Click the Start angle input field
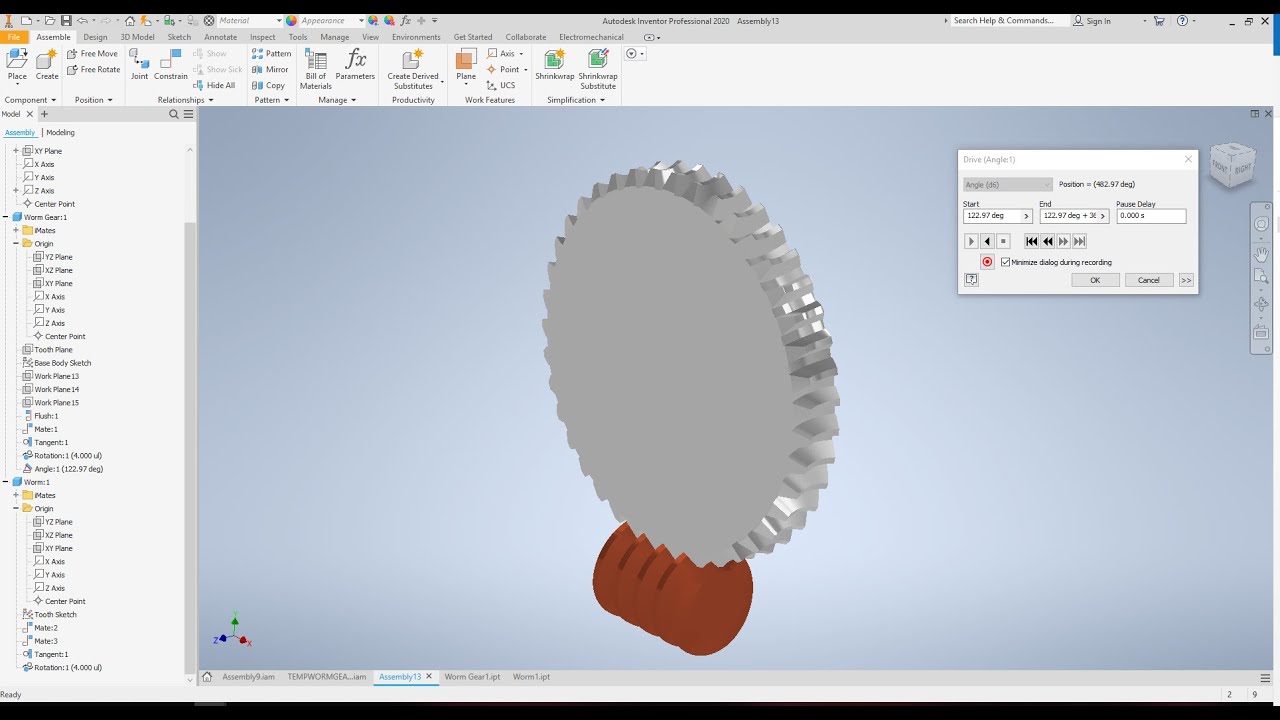This screenshot has width=1280, height=720. point(992,216)
